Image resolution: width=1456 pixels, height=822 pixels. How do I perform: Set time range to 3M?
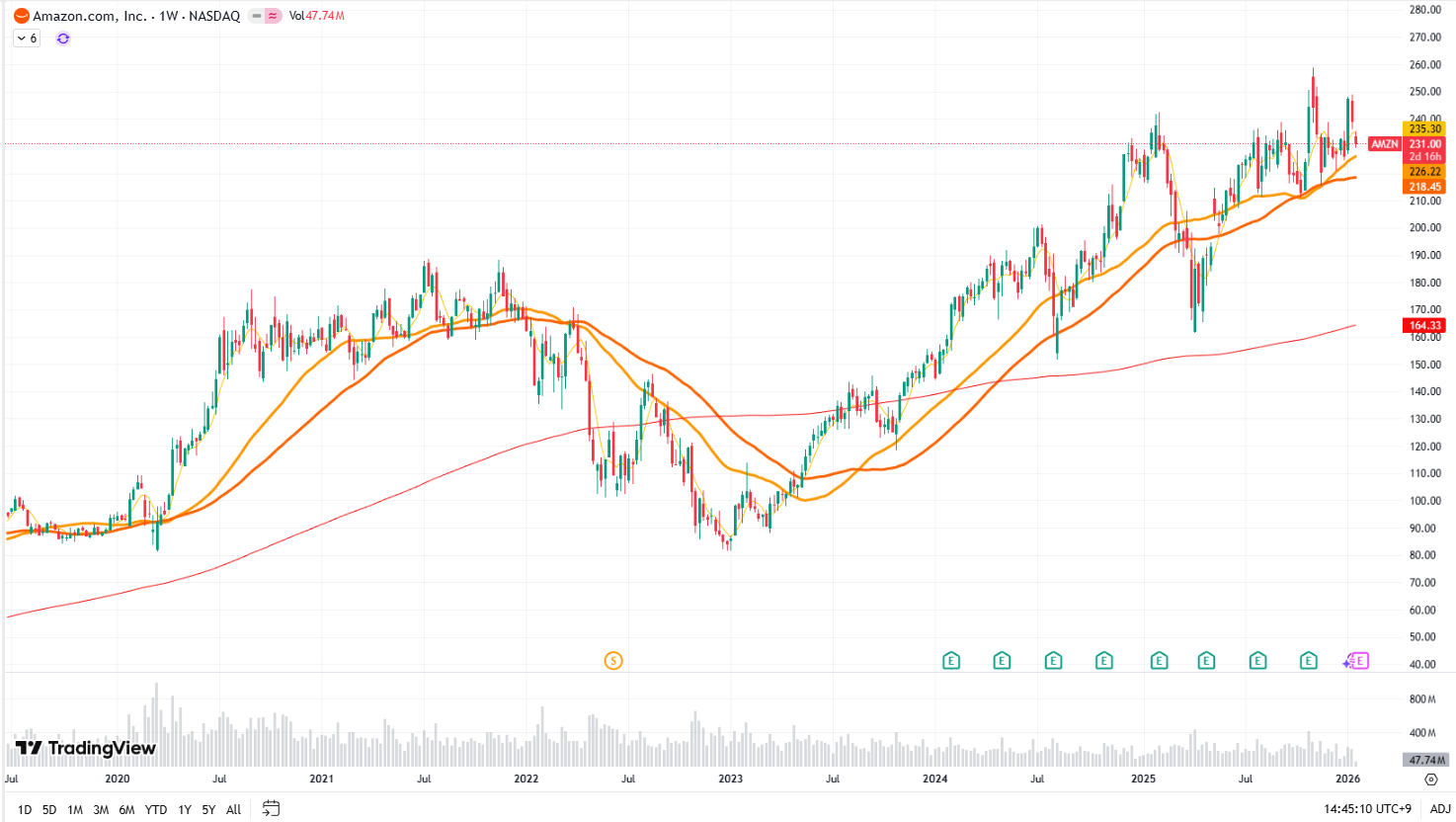[101, 810]
